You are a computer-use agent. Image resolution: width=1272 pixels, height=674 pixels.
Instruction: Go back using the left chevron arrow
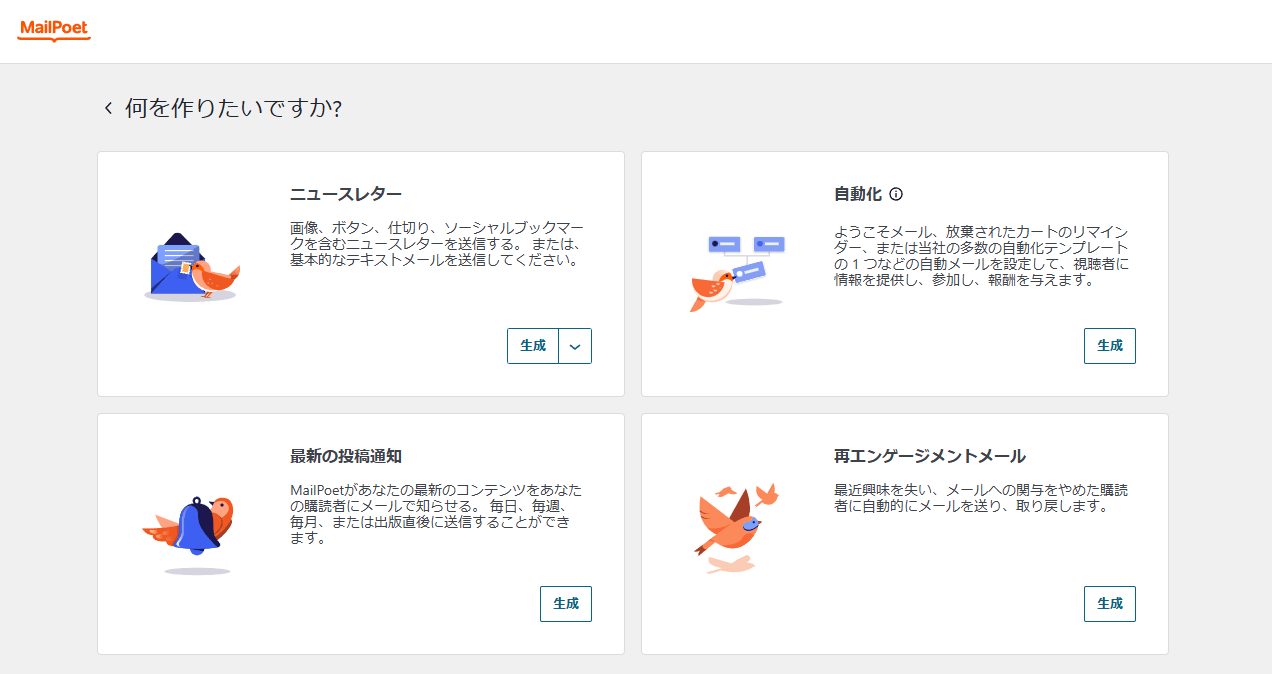108,108
